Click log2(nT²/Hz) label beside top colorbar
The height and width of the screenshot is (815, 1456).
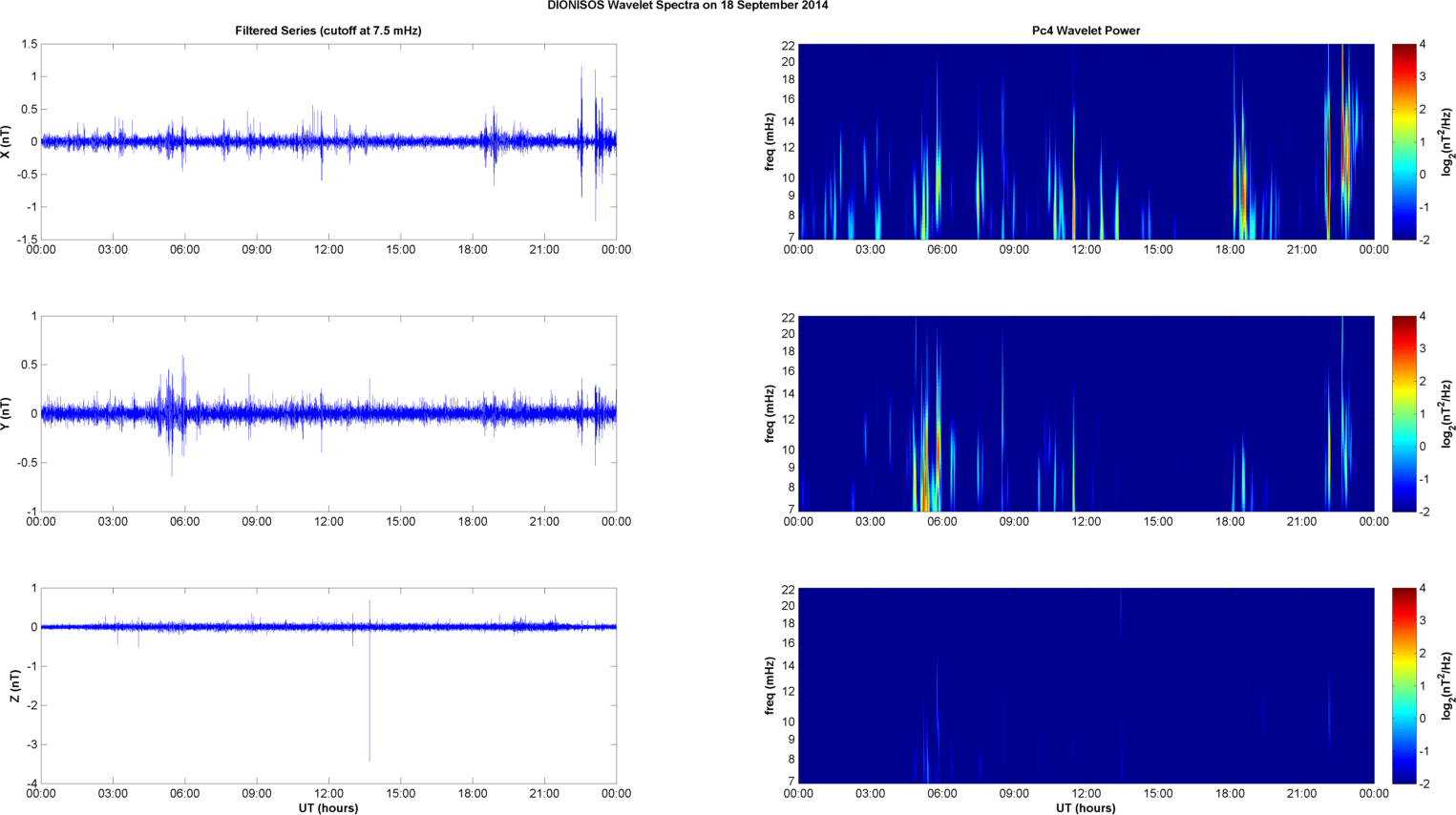[1447, 141]
